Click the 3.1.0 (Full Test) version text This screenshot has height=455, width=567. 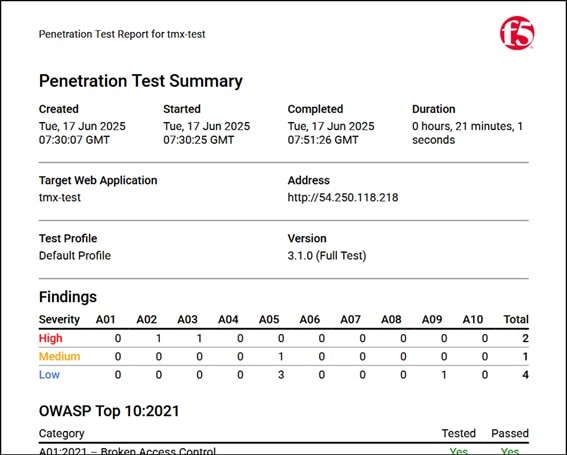pyautogui.click(x=327, y=256)
